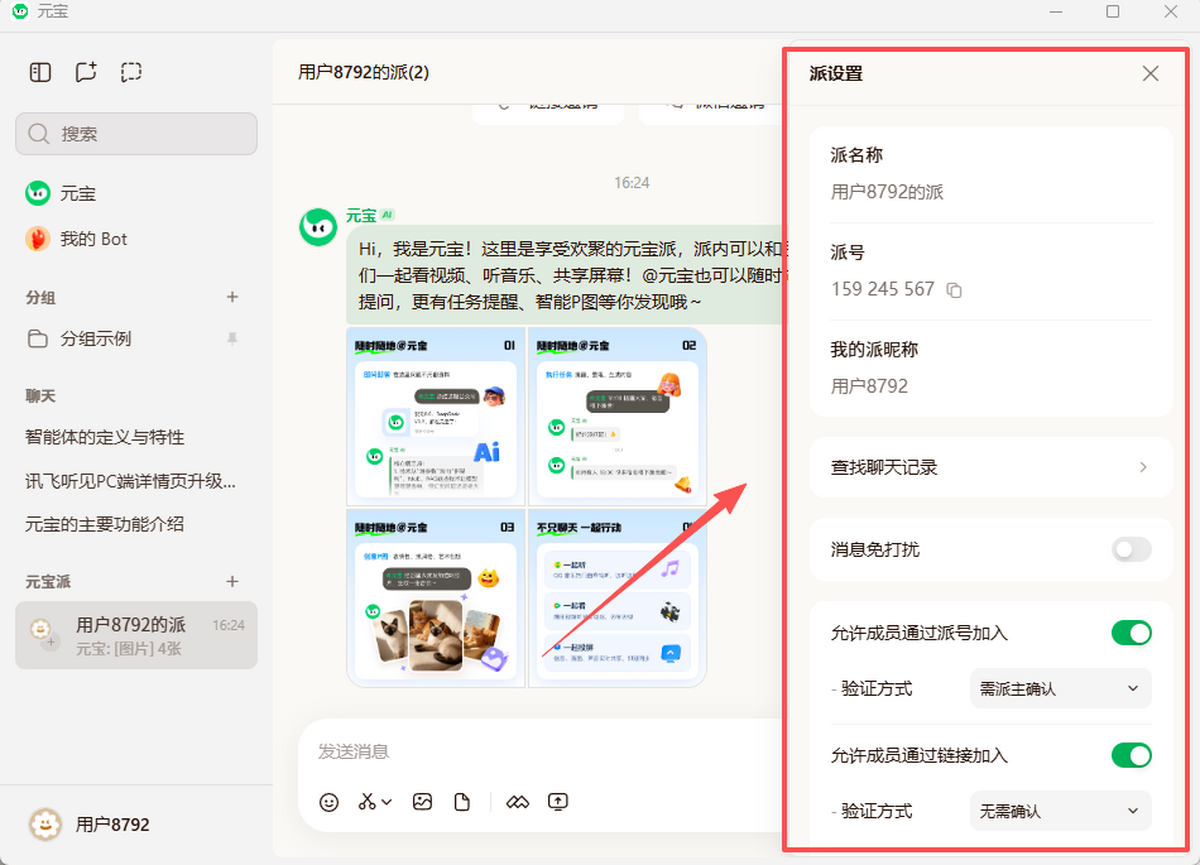1200x865 pixels.
Task: Click the scissors screenshot tool icon
Action: pos(368,802)
